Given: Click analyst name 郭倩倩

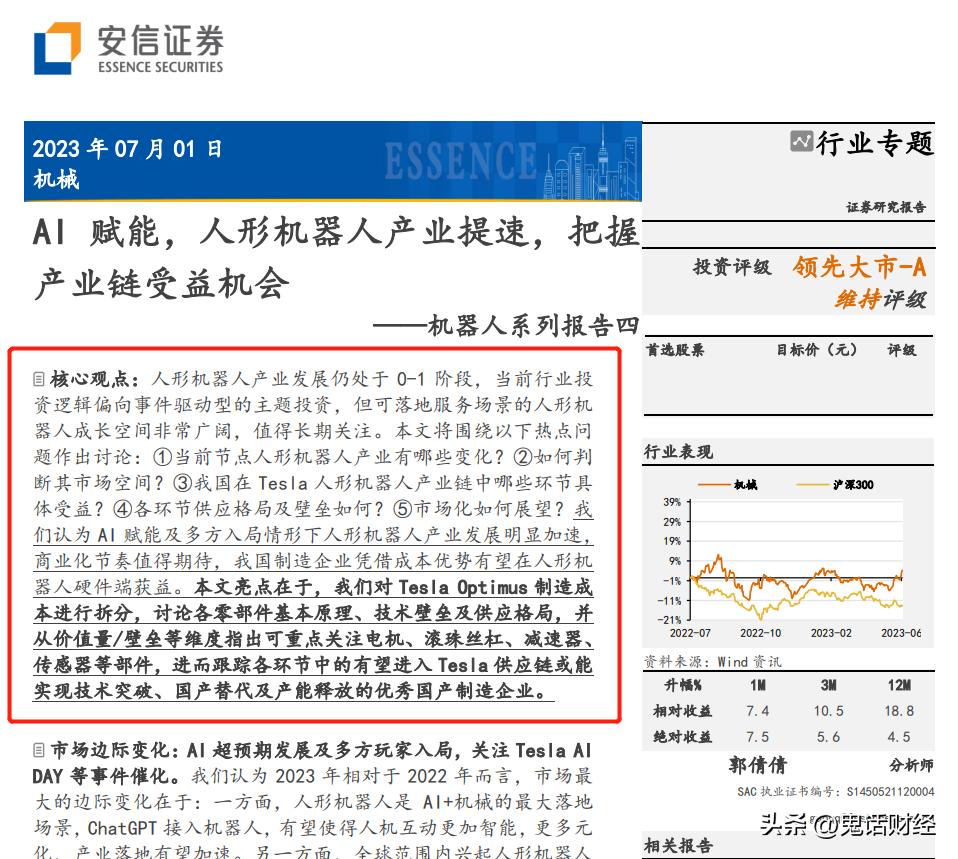Looking at the screenshot, I should (x=759, y=764).
